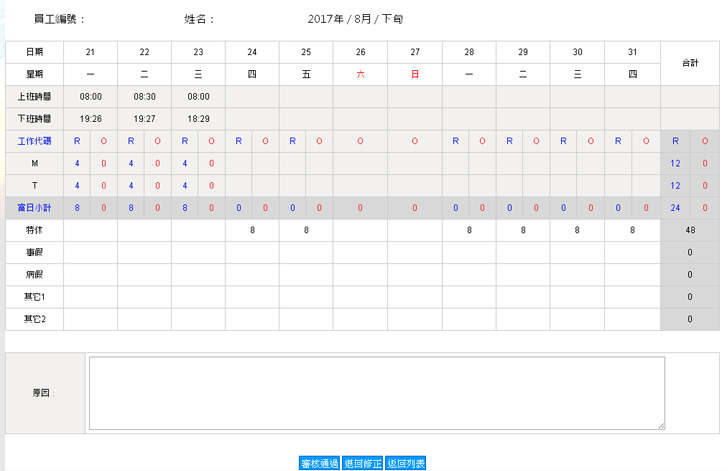Viewport: 728px width, 471px height.
Task: Select the day 24 特休 cell showing 8
Action: 252,230
